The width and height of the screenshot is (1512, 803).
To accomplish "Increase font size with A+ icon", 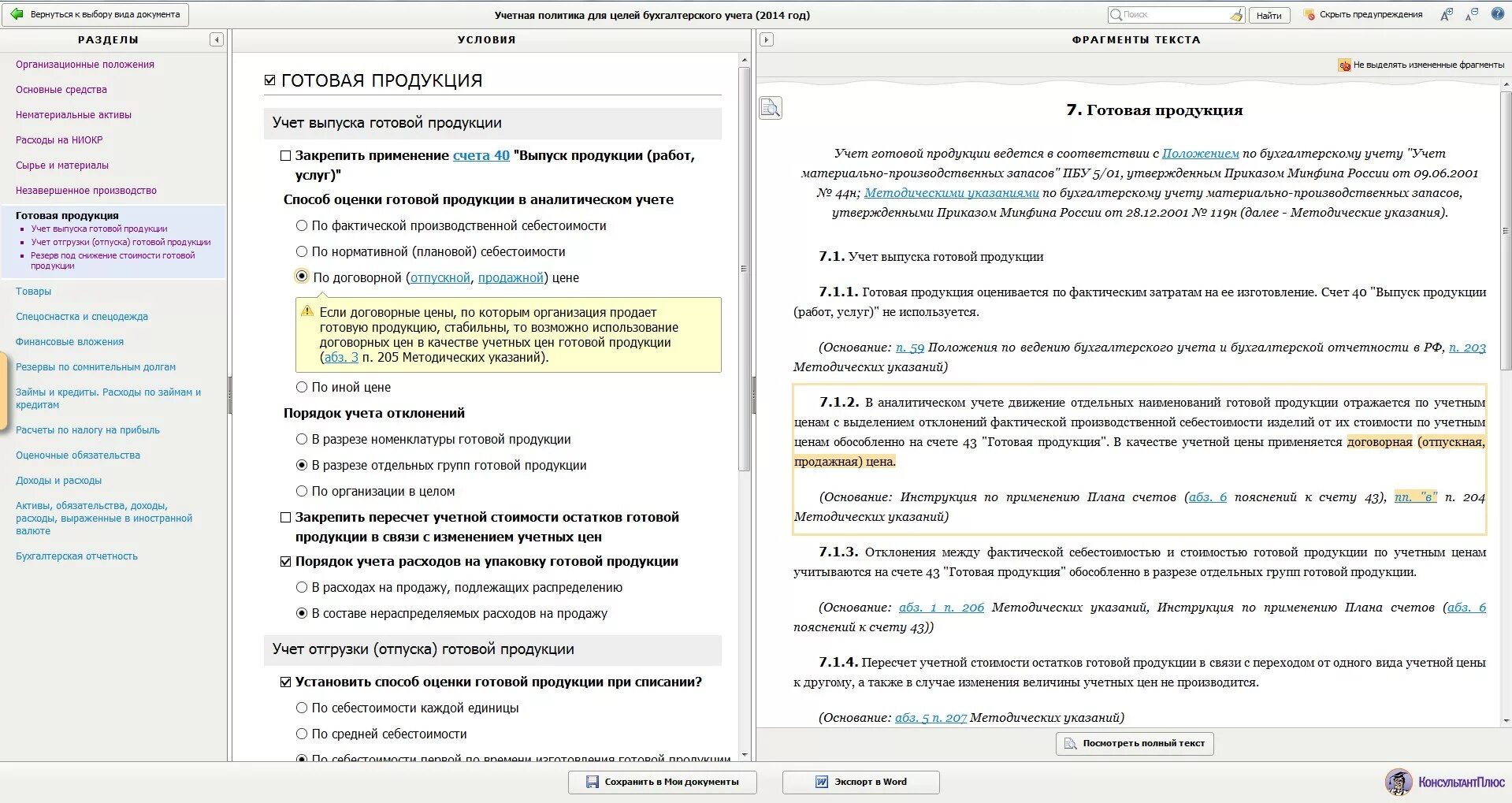I will tap(1446, 14).
